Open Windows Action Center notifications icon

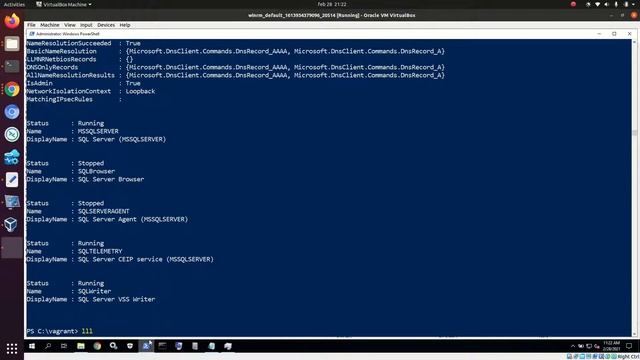click(629, 346)
